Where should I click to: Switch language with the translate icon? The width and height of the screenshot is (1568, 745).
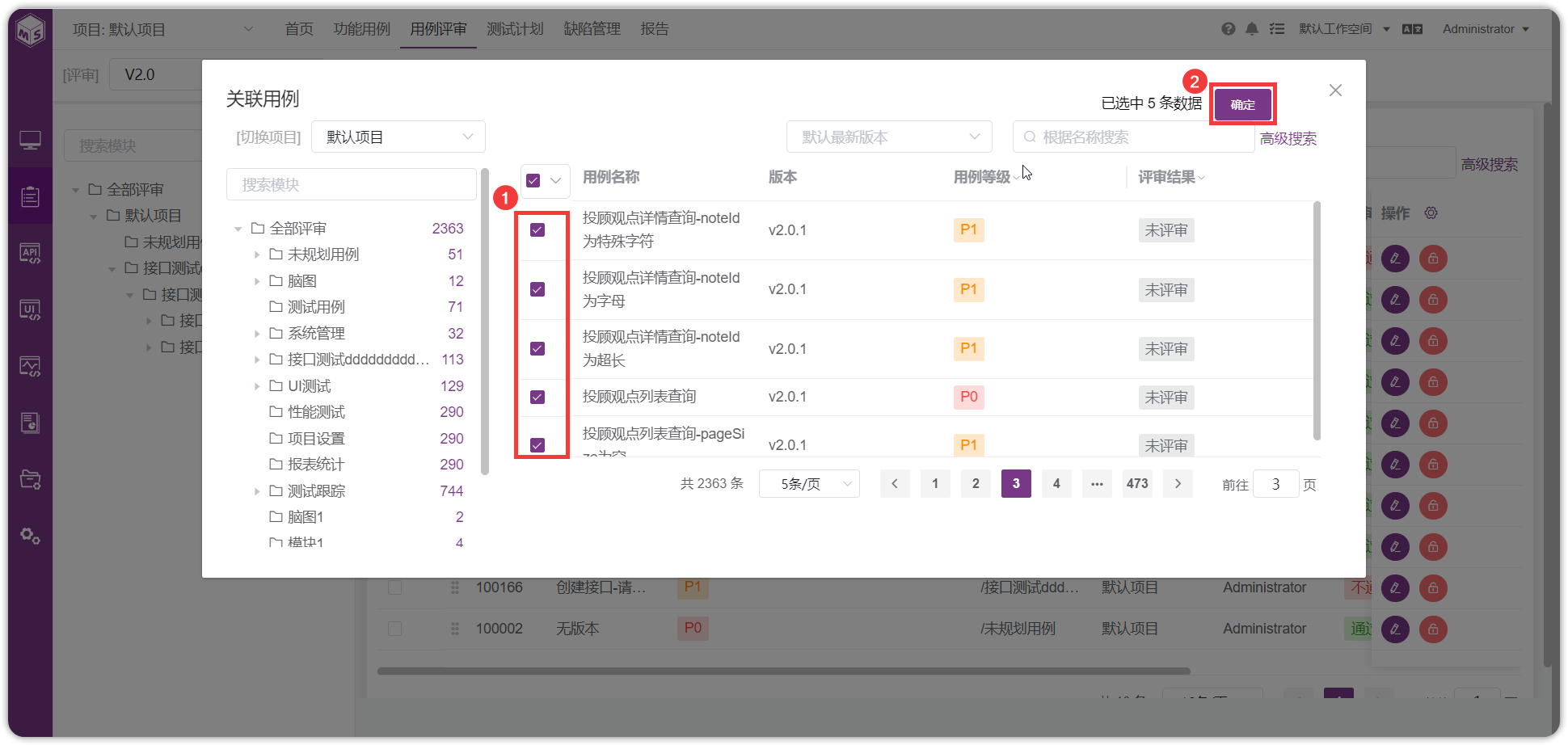pyautogui.click(x=1413, y=29)
